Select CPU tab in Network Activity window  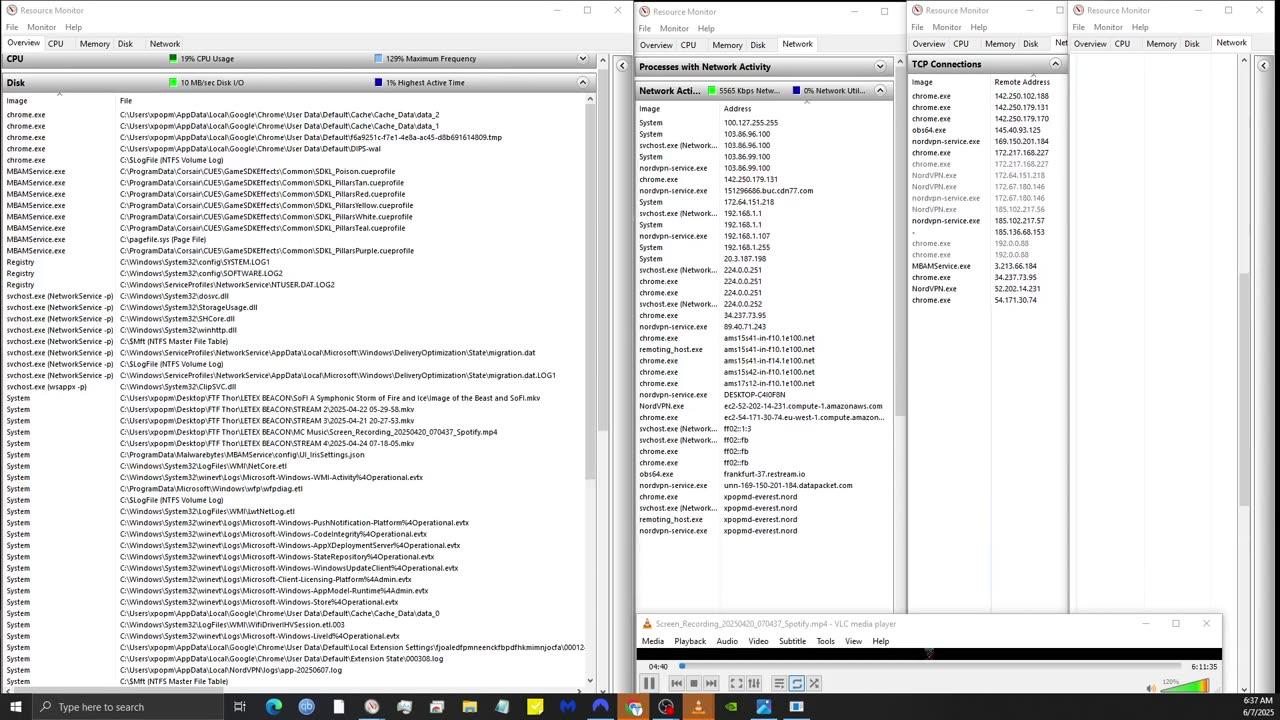point(688,45)
